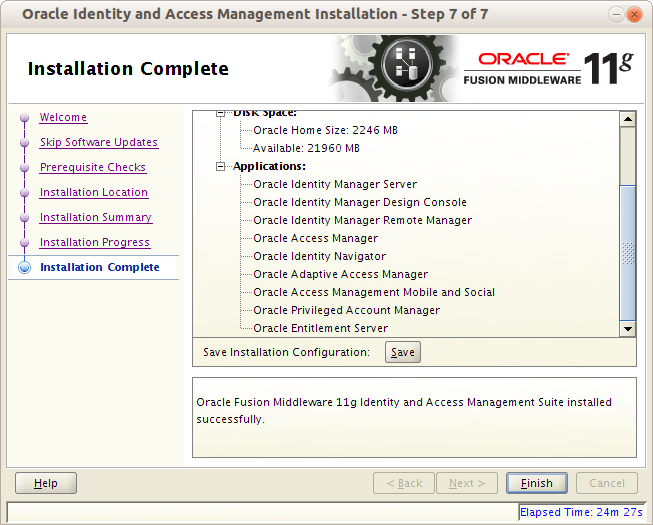Collapse the Disk Space tree node
Viewport: 653px width, 525px height.
pyautogui.click(x=220, y=113)
